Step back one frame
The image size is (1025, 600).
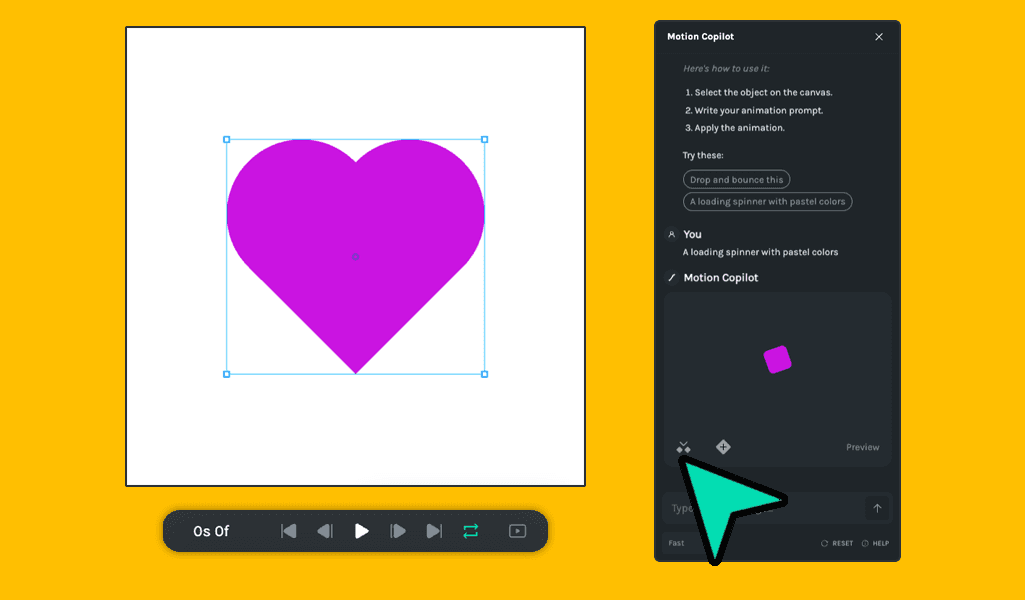325,531
